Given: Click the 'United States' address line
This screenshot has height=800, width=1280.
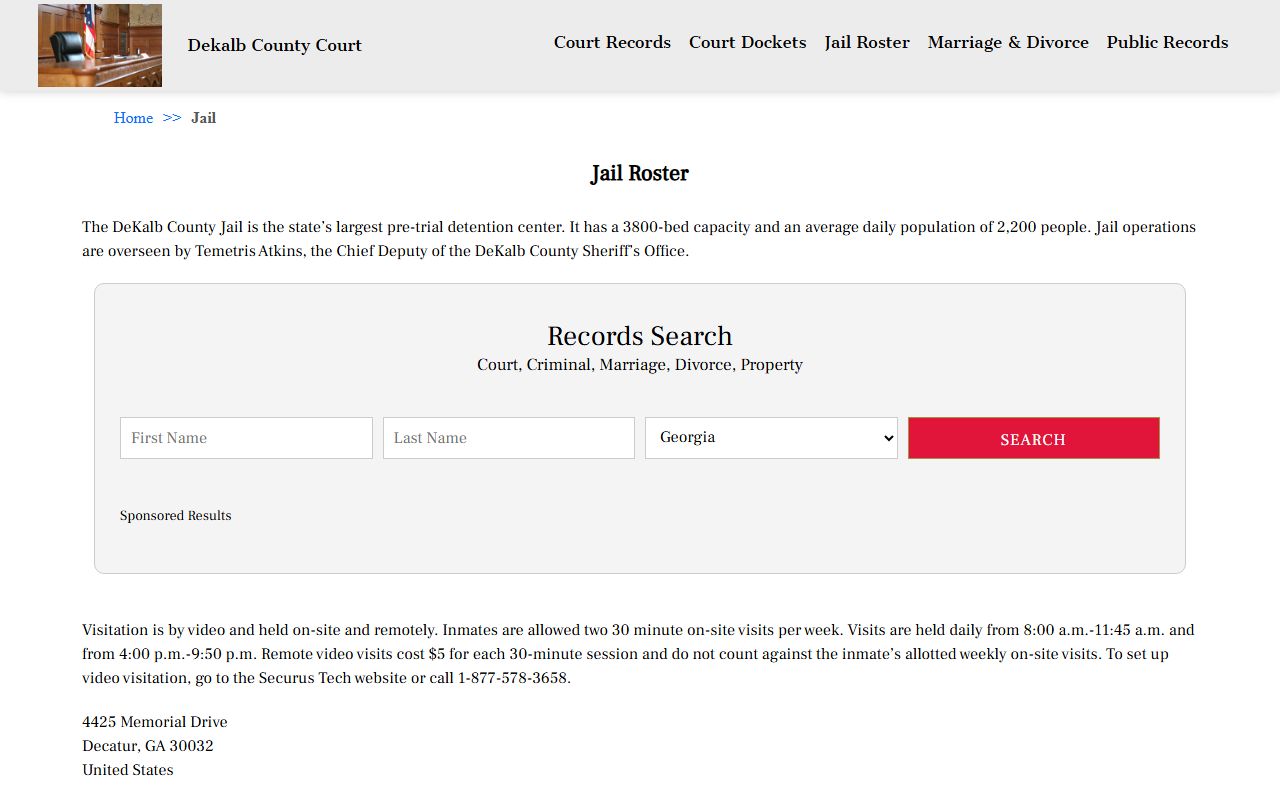Looking at the screenshot, I should (128, 770).
